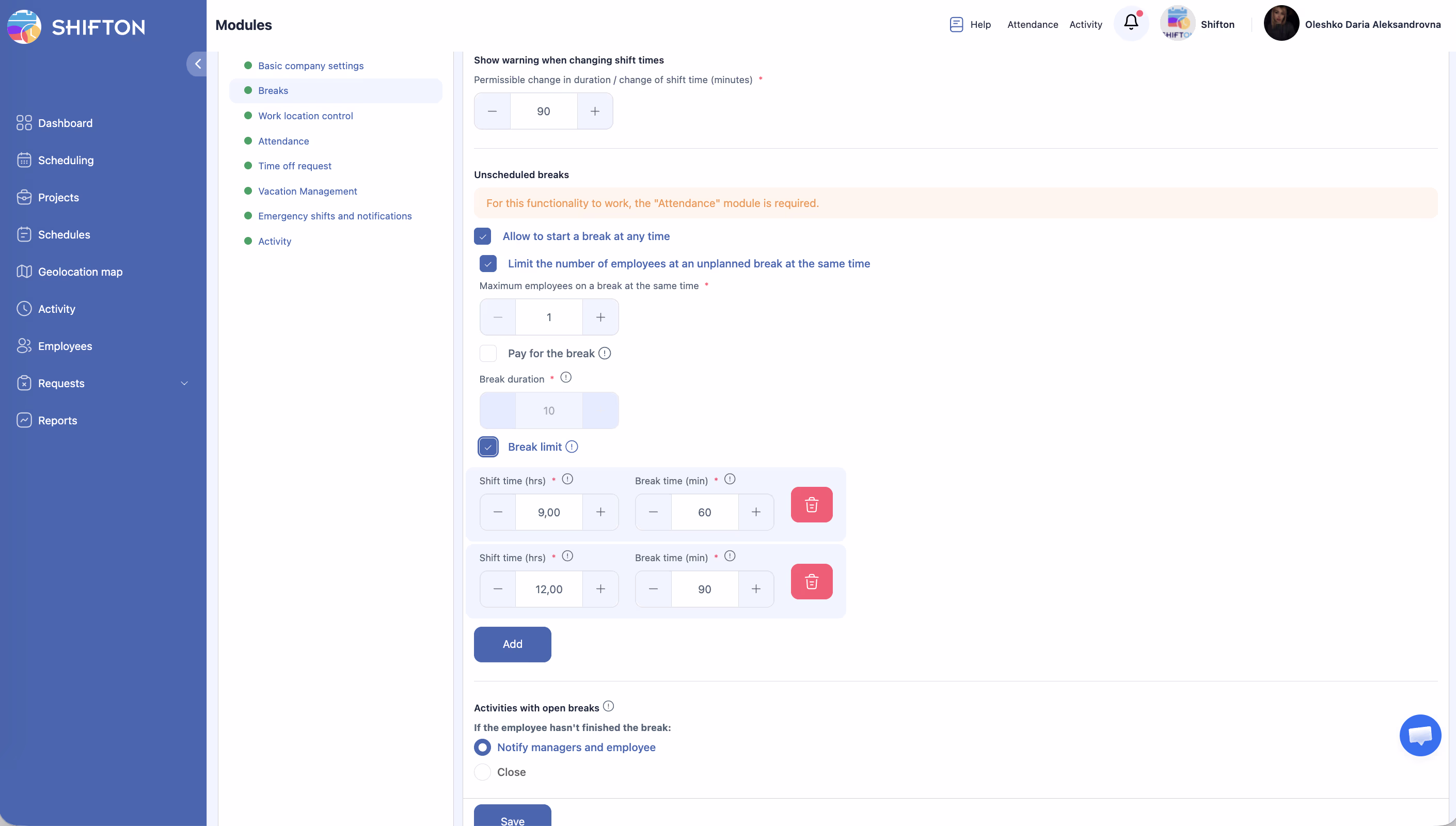Viewport: 1456px width, 826px height.
Task: Select the Close radio option
Action: (483, 772)
